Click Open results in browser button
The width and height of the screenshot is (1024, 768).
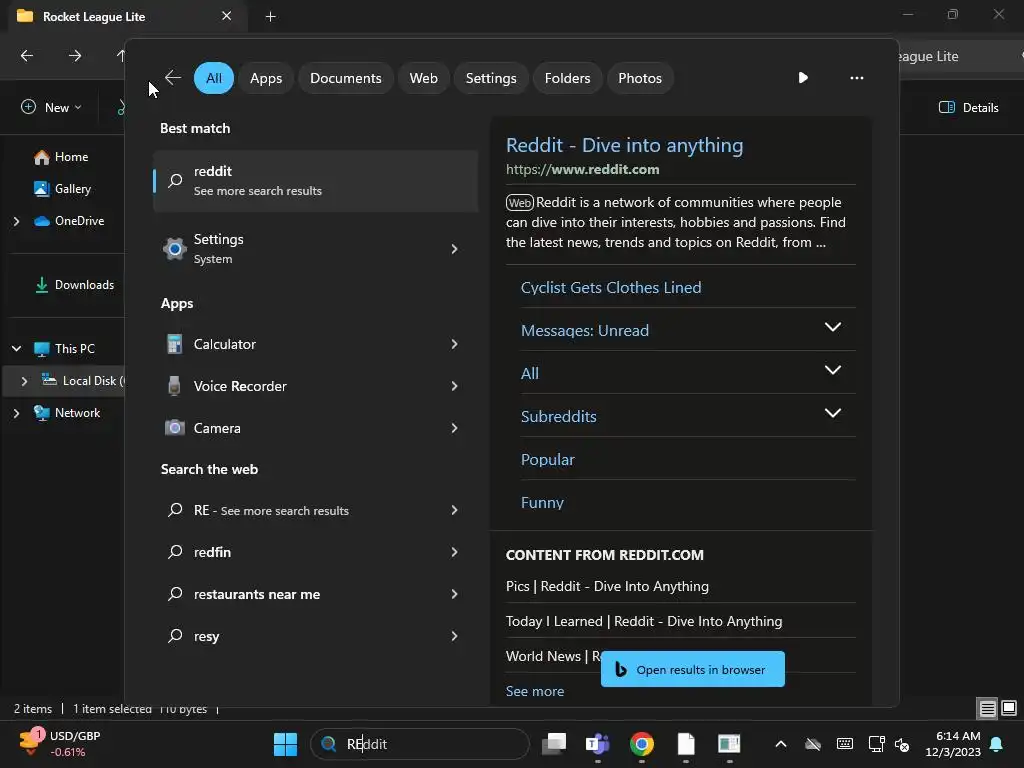(x=692, y=669)
